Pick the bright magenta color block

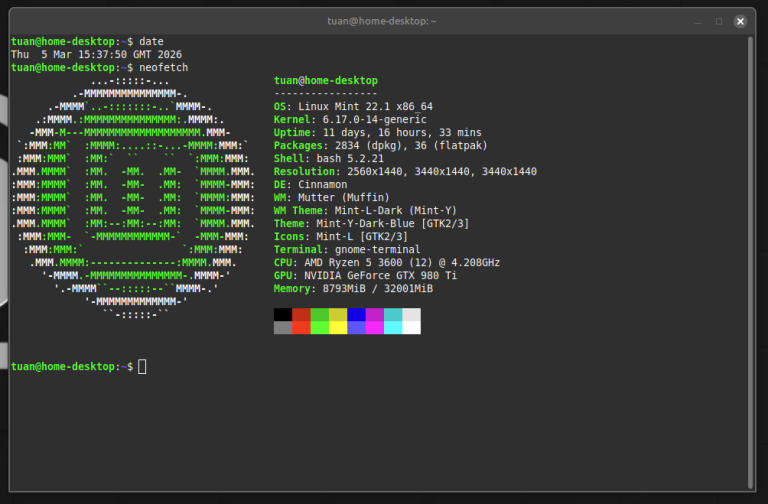point(374,327)
